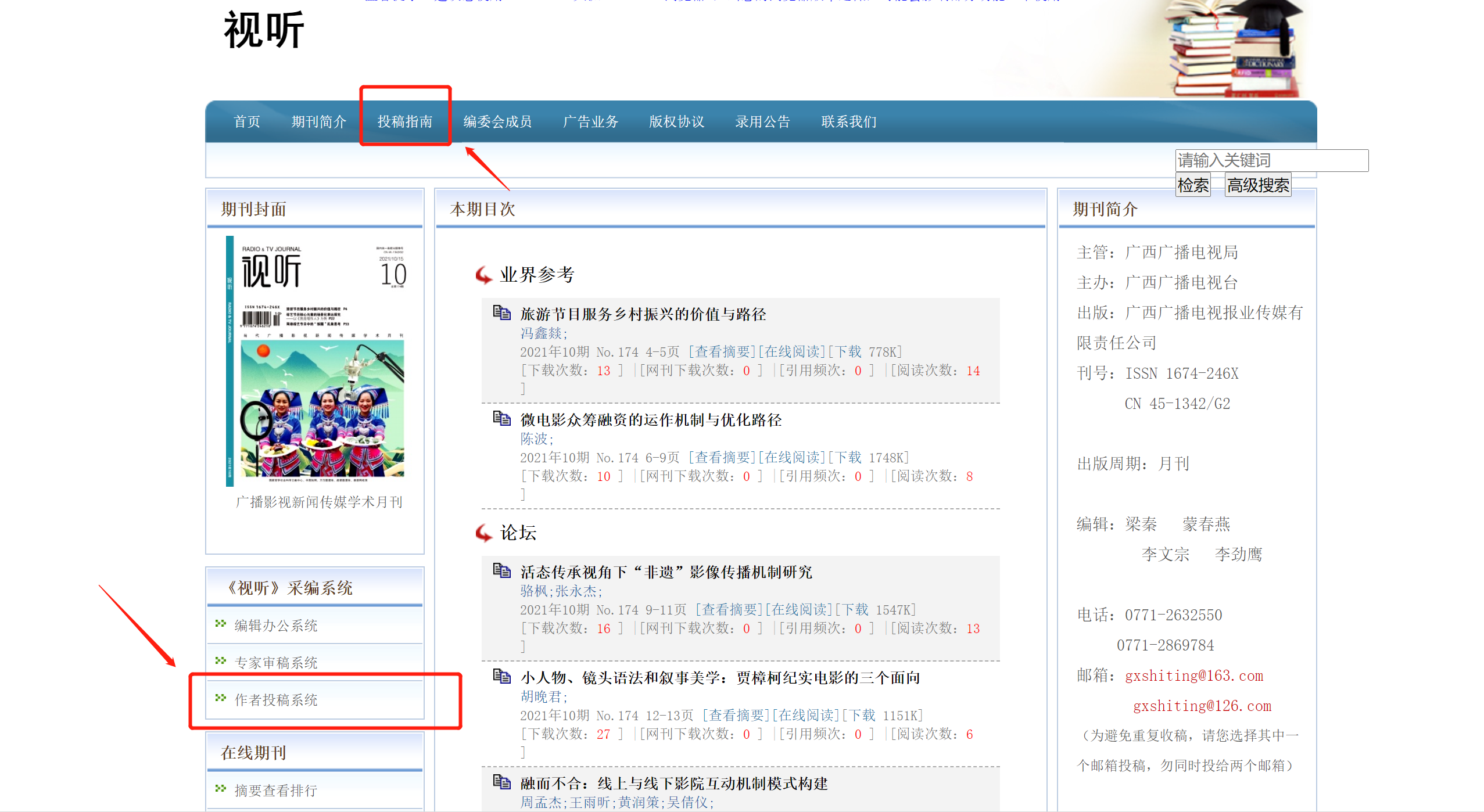This screenshot has height=812, width=1484.
Task: Open article 旅游节目服务乡村振兴的价值与路径
Action: [643, 314]
